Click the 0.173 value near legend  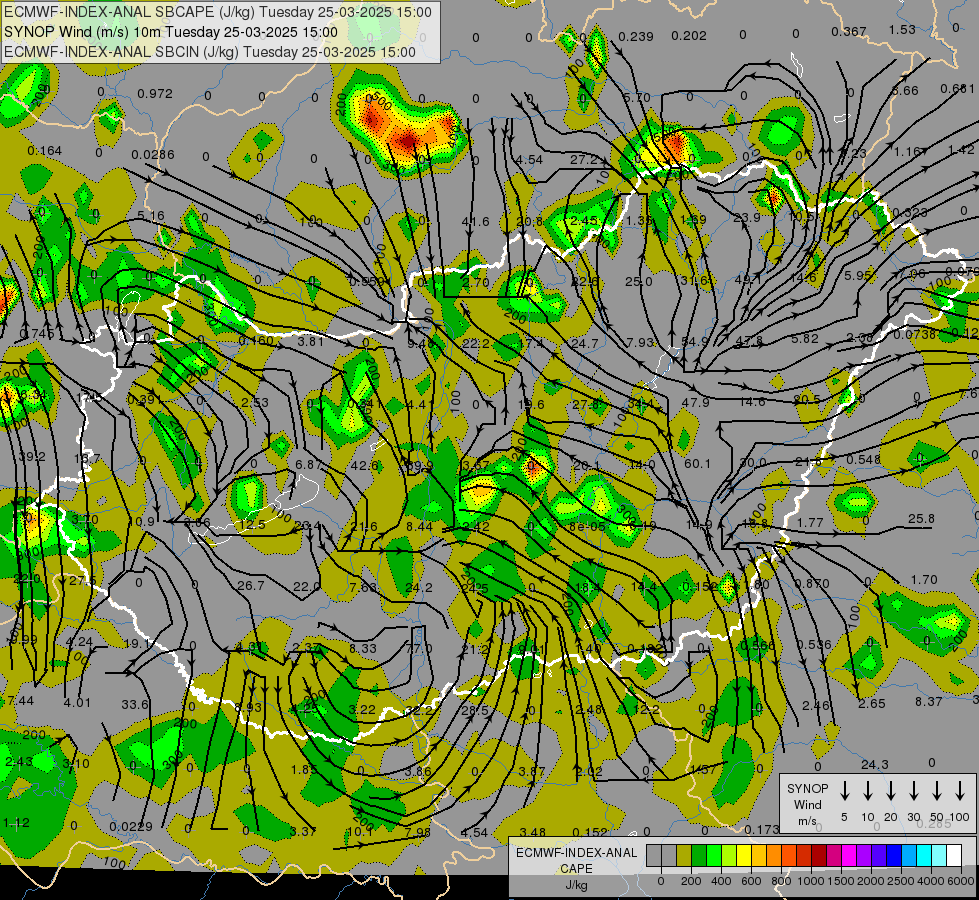click(762, 829)
